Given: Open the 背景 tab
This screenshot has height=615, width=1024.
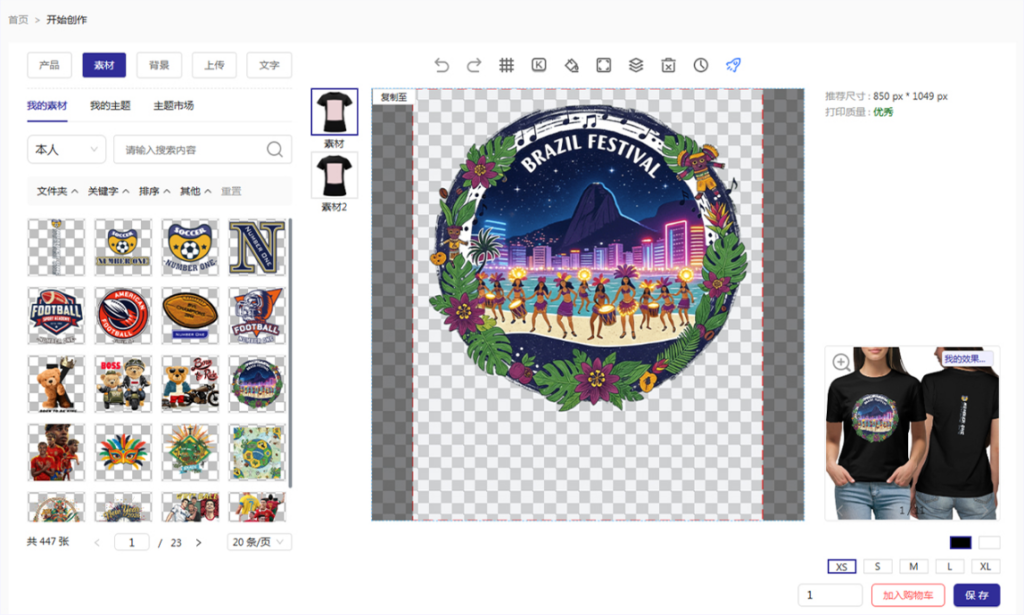Looking at the screenshot, I should (x=159, y=65).
